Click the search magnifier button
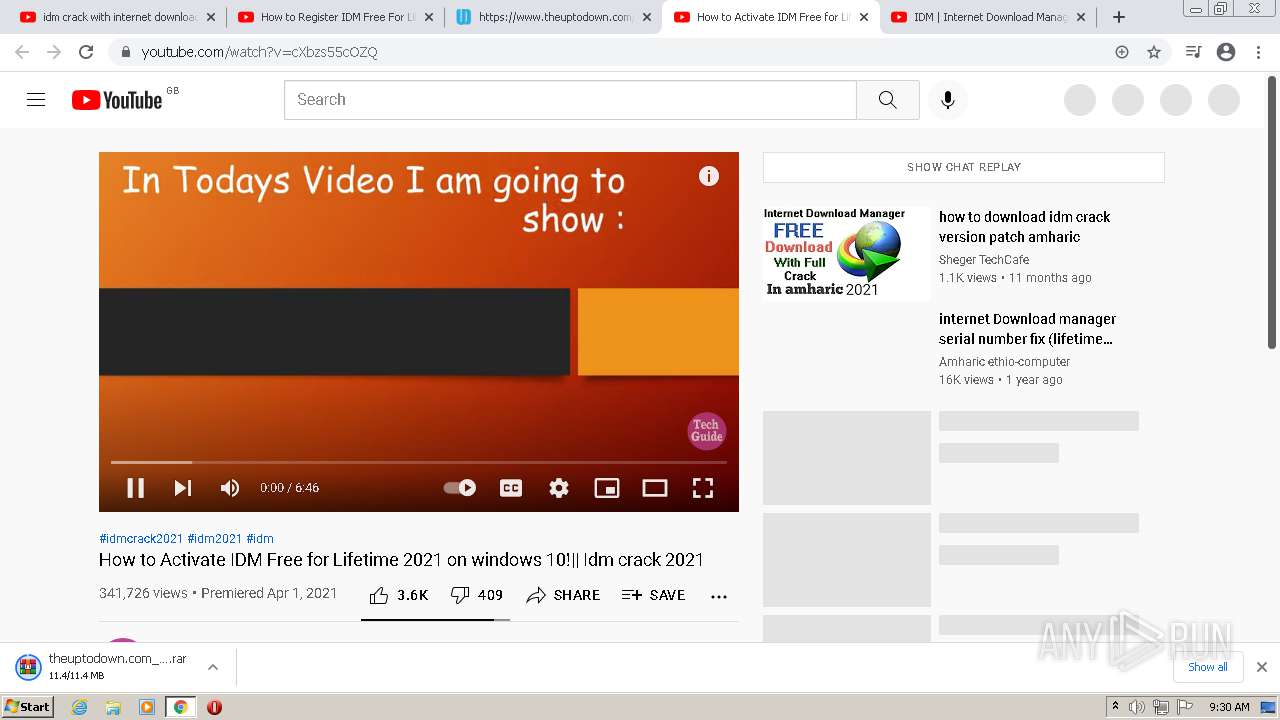The height and width of the screenshot is (720, 1280). [888, 100]
